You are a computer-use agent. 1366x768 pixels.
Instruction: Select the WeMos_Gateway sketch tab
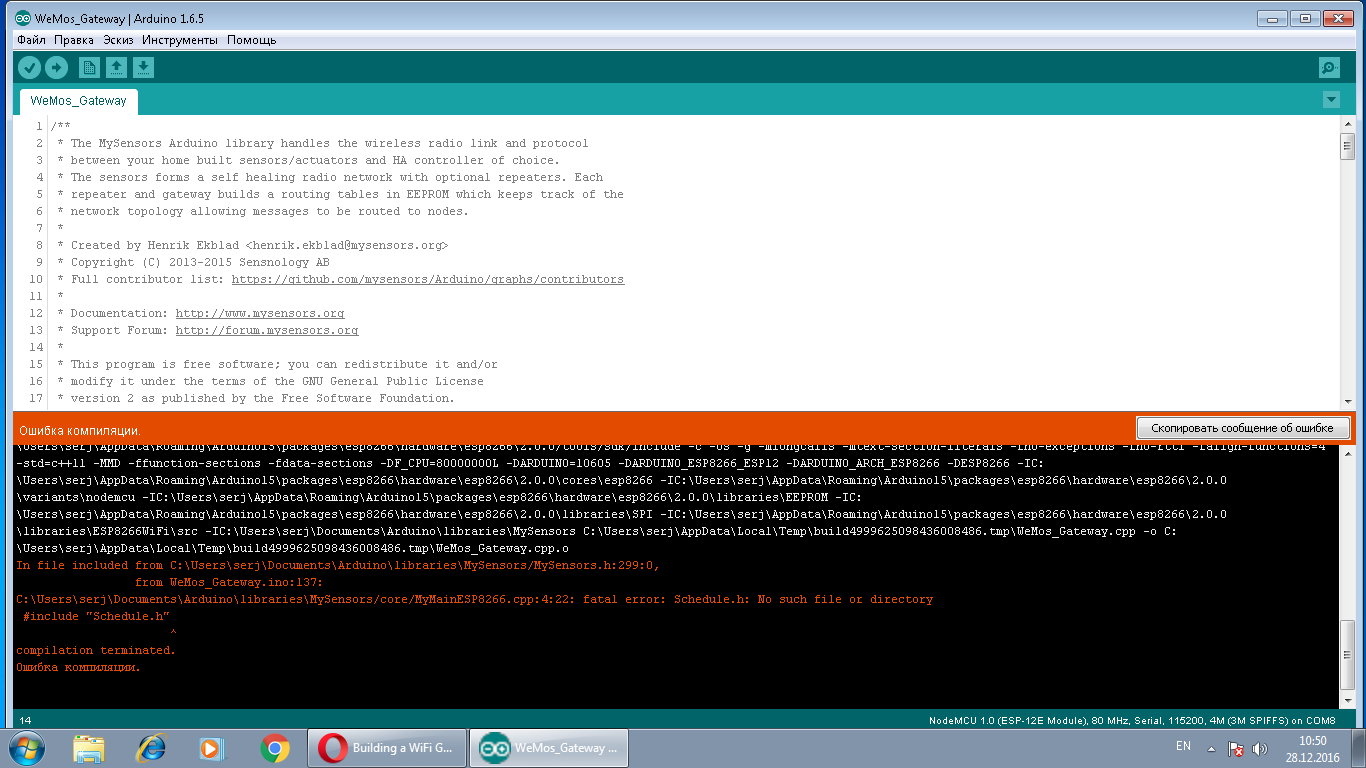point(79,101)
